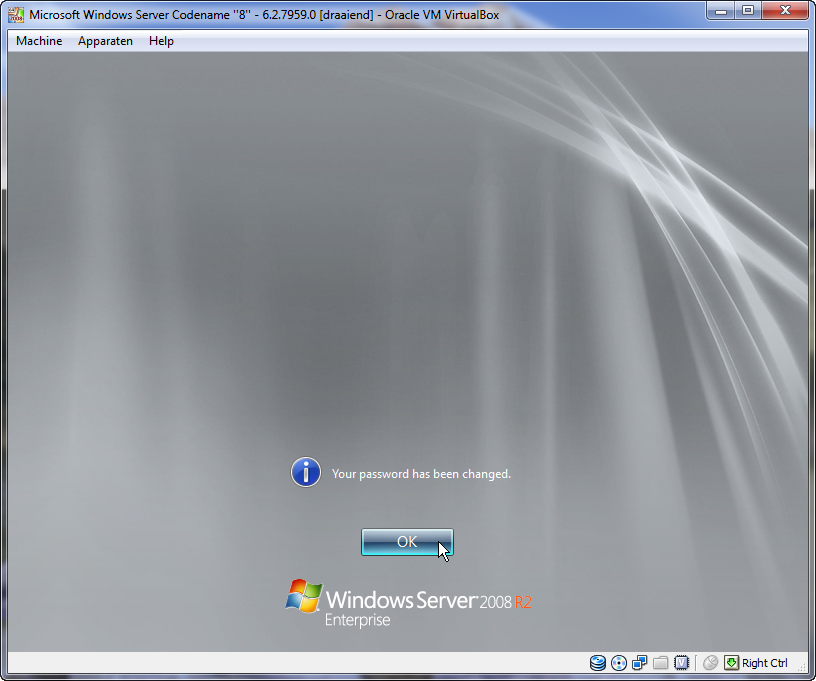Click the blue information icon
The width and height of the screenshot is (816, 681).
coord(305,472)
